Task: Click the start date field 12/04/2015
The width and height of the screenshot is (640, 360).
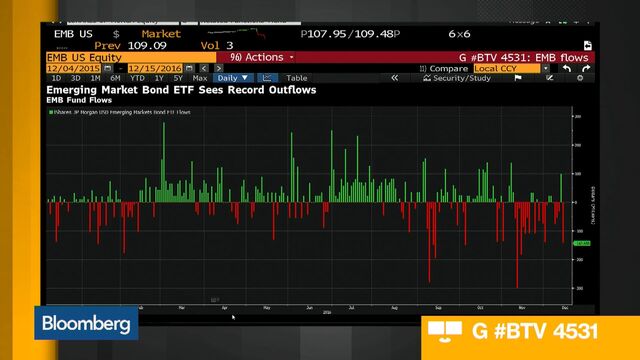Action: pyautogui.click(x=73, y=68)
